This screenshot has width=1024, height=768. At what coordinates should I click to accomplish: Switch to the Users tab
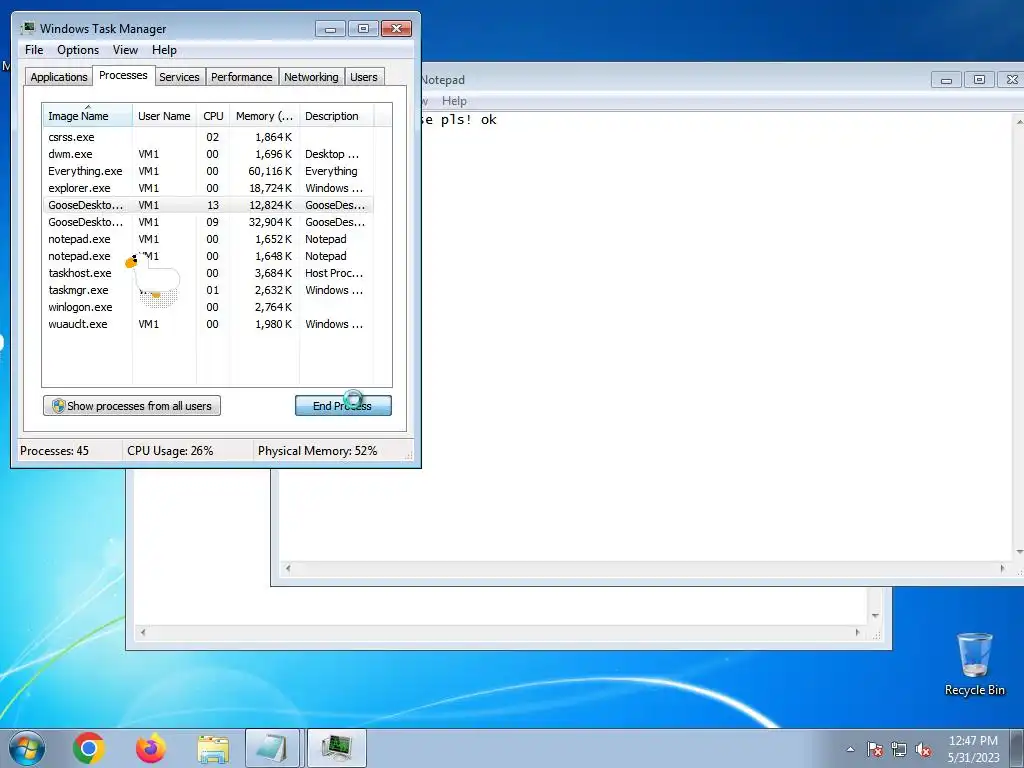364,77
